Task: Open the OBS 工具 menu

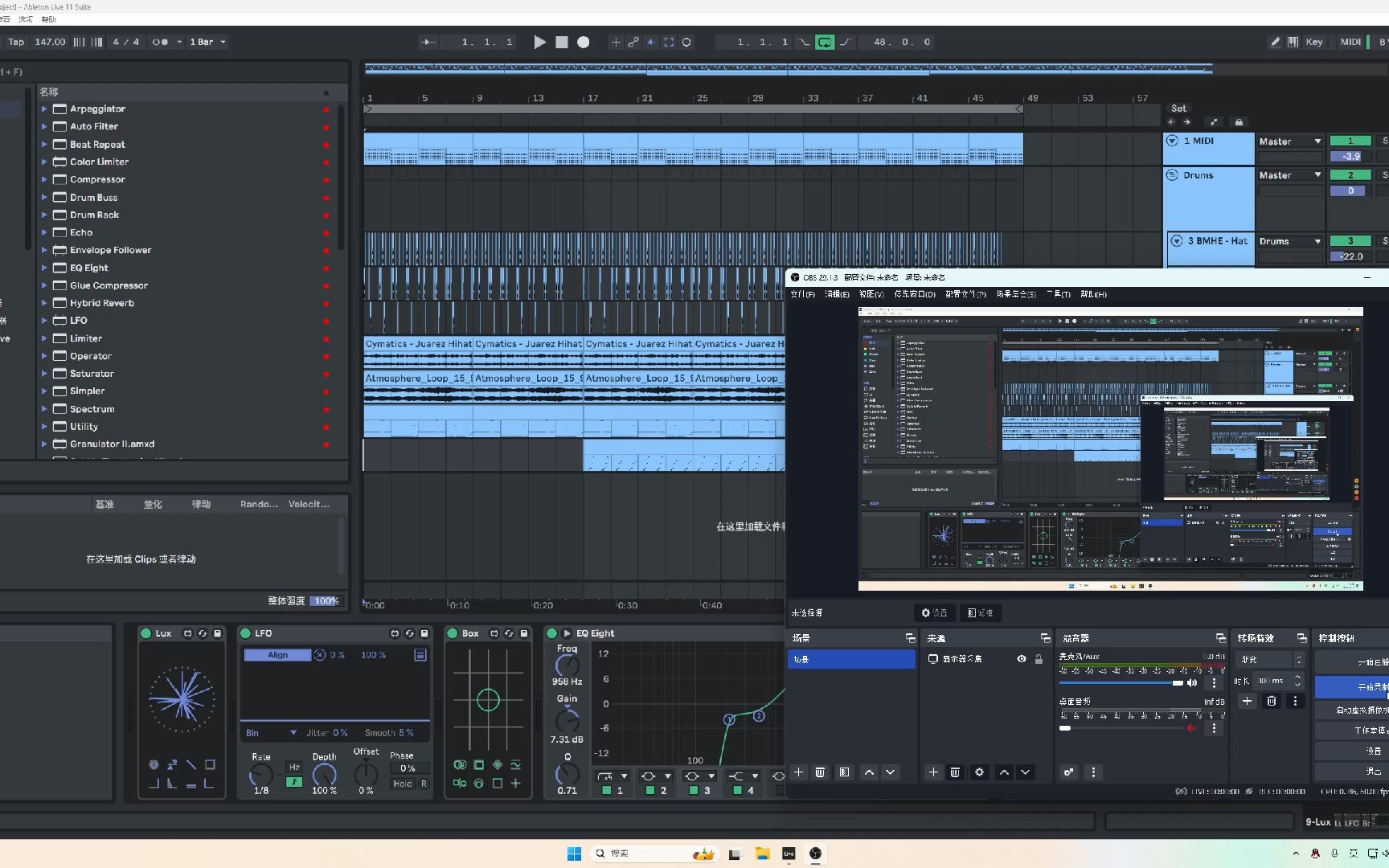Action: point(1058,294)
